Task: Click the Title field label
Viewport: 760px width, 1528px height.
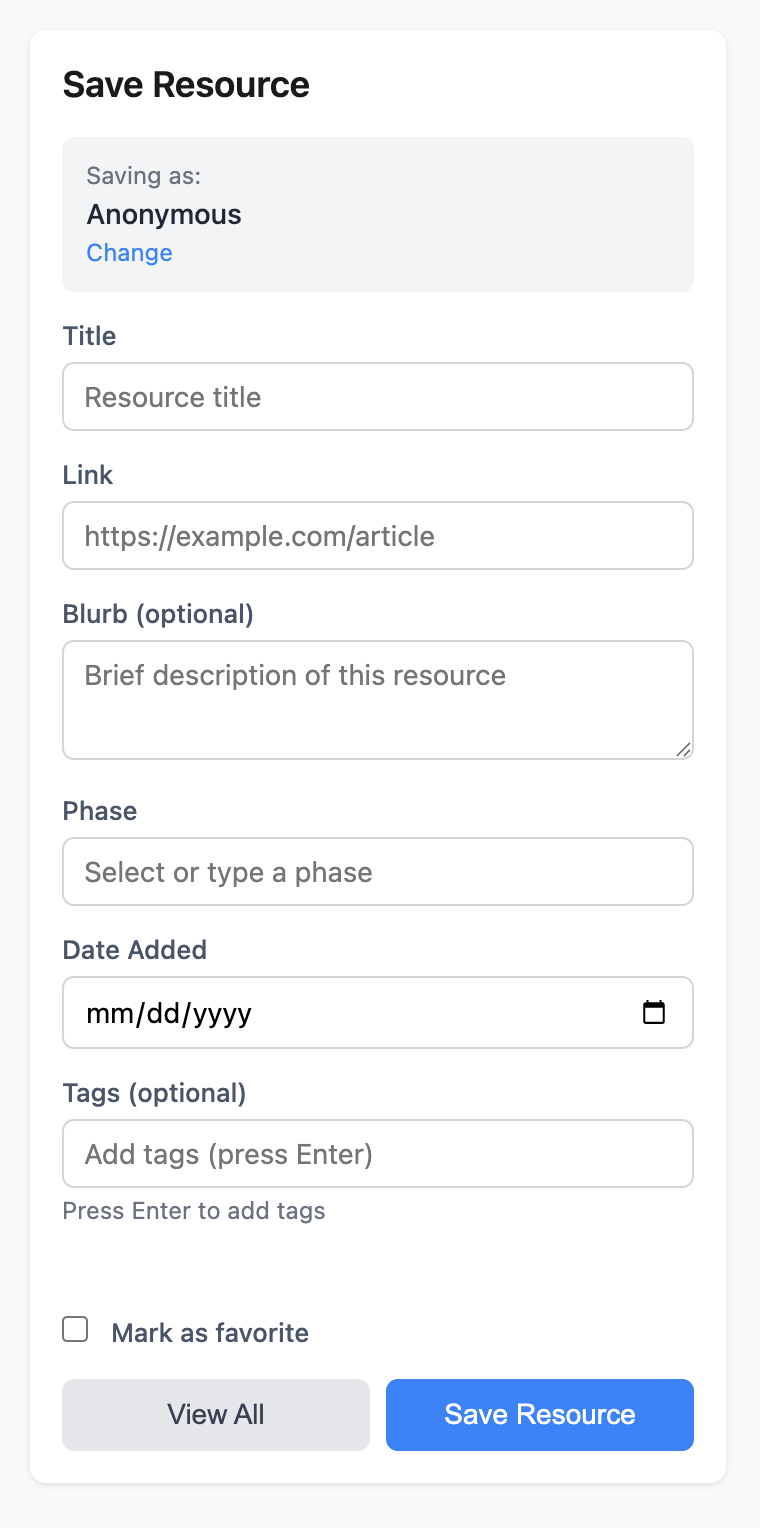Action: [90, 336]
